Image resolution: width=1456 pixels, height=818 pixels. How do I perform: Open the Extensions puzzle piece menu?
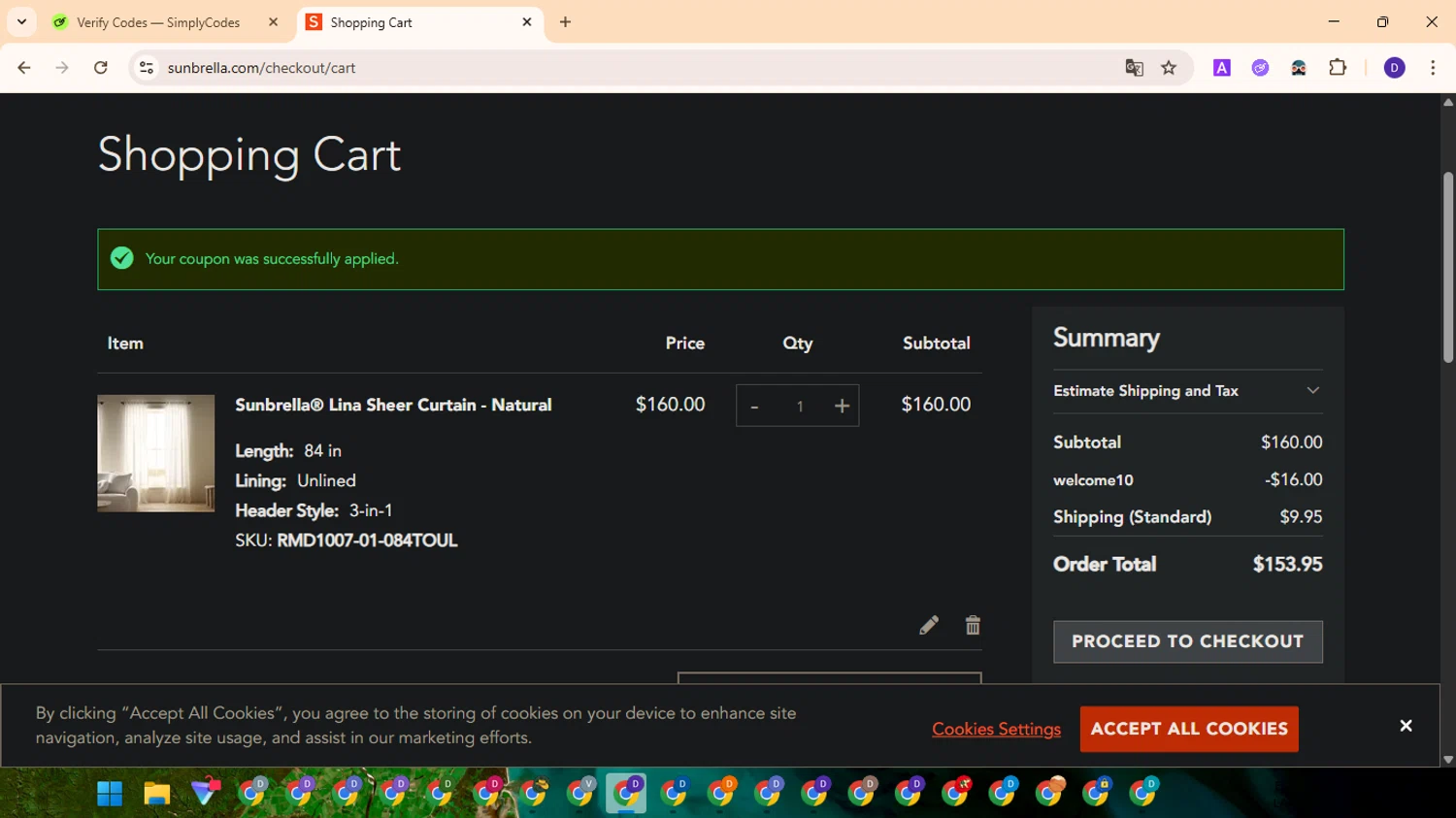coord(1338,68)
